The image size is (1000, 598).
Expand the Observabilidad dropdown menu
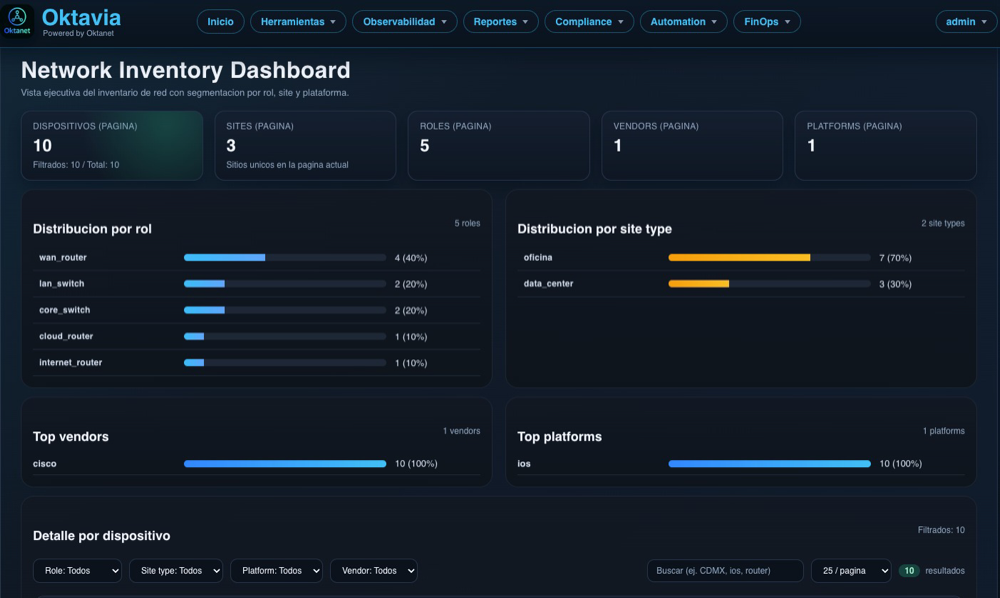pyautogui.click(x=404, y=22)
